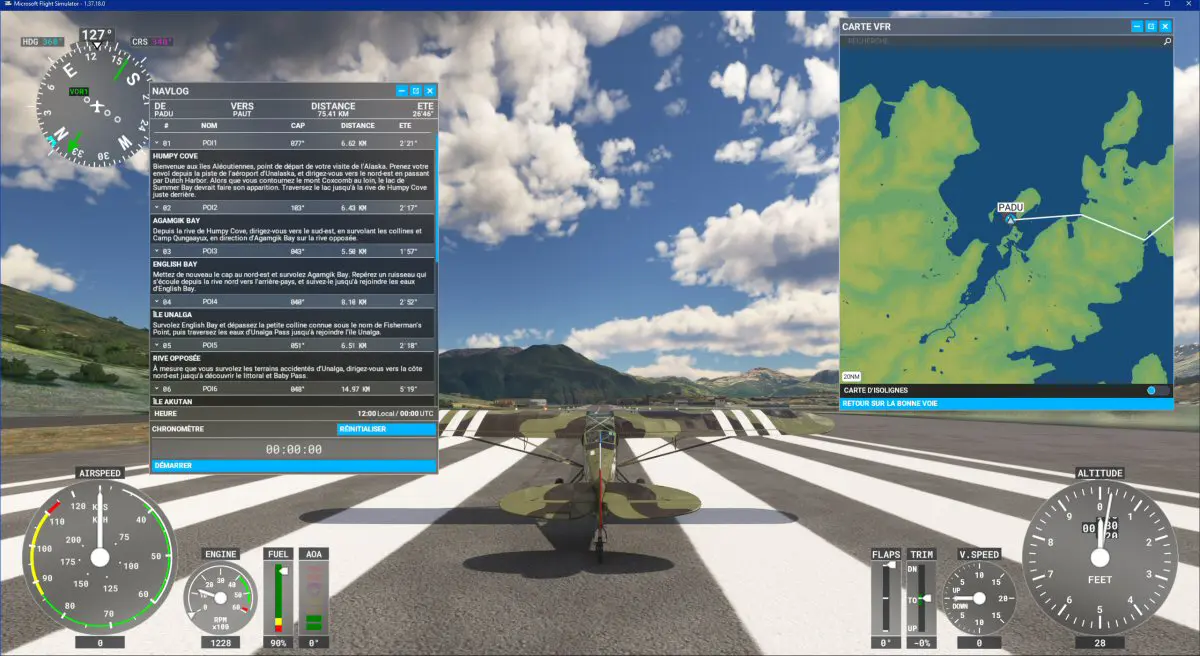Click the Agamgik Bay heading

[176, 220]
